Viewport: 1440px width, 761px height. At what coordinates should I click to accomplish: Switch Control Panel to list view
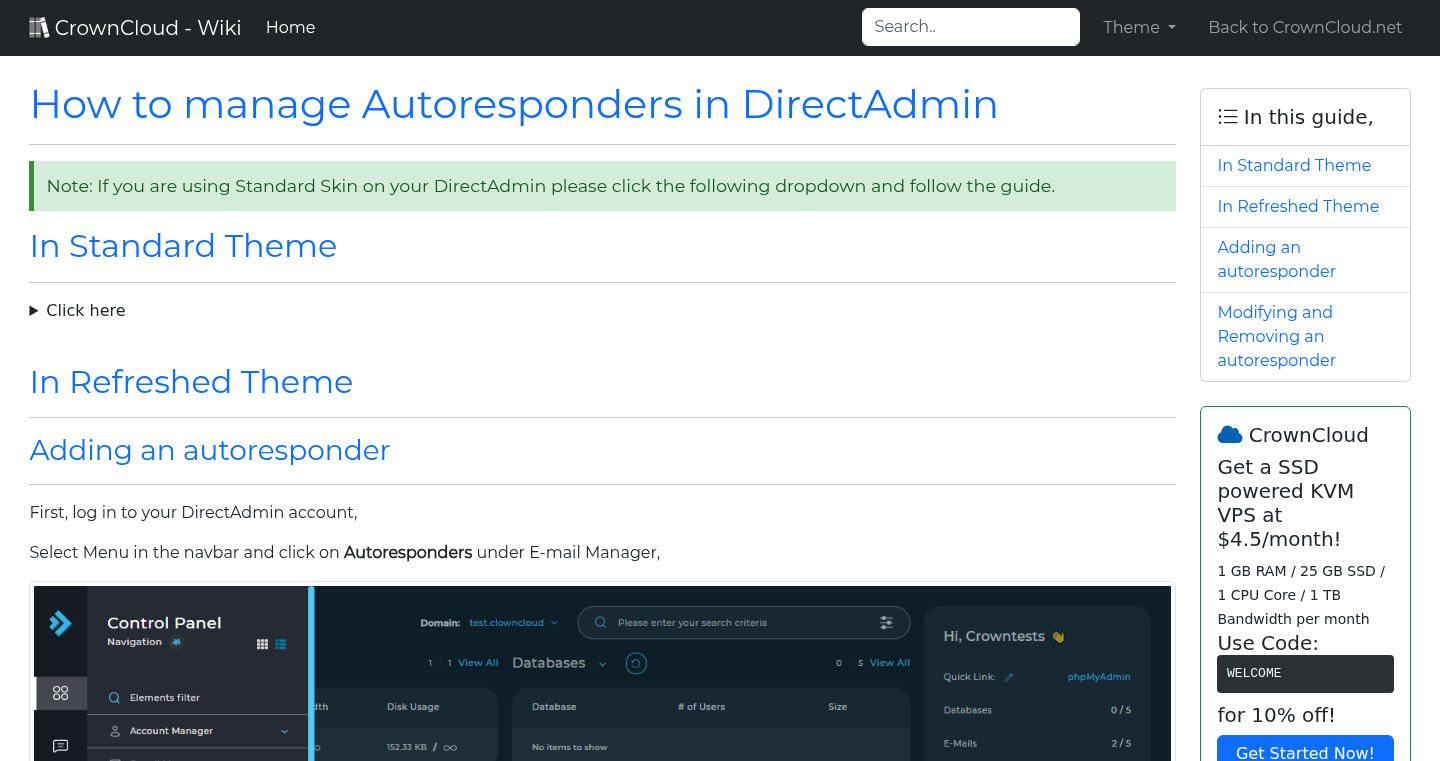click(x=281, y=644)
